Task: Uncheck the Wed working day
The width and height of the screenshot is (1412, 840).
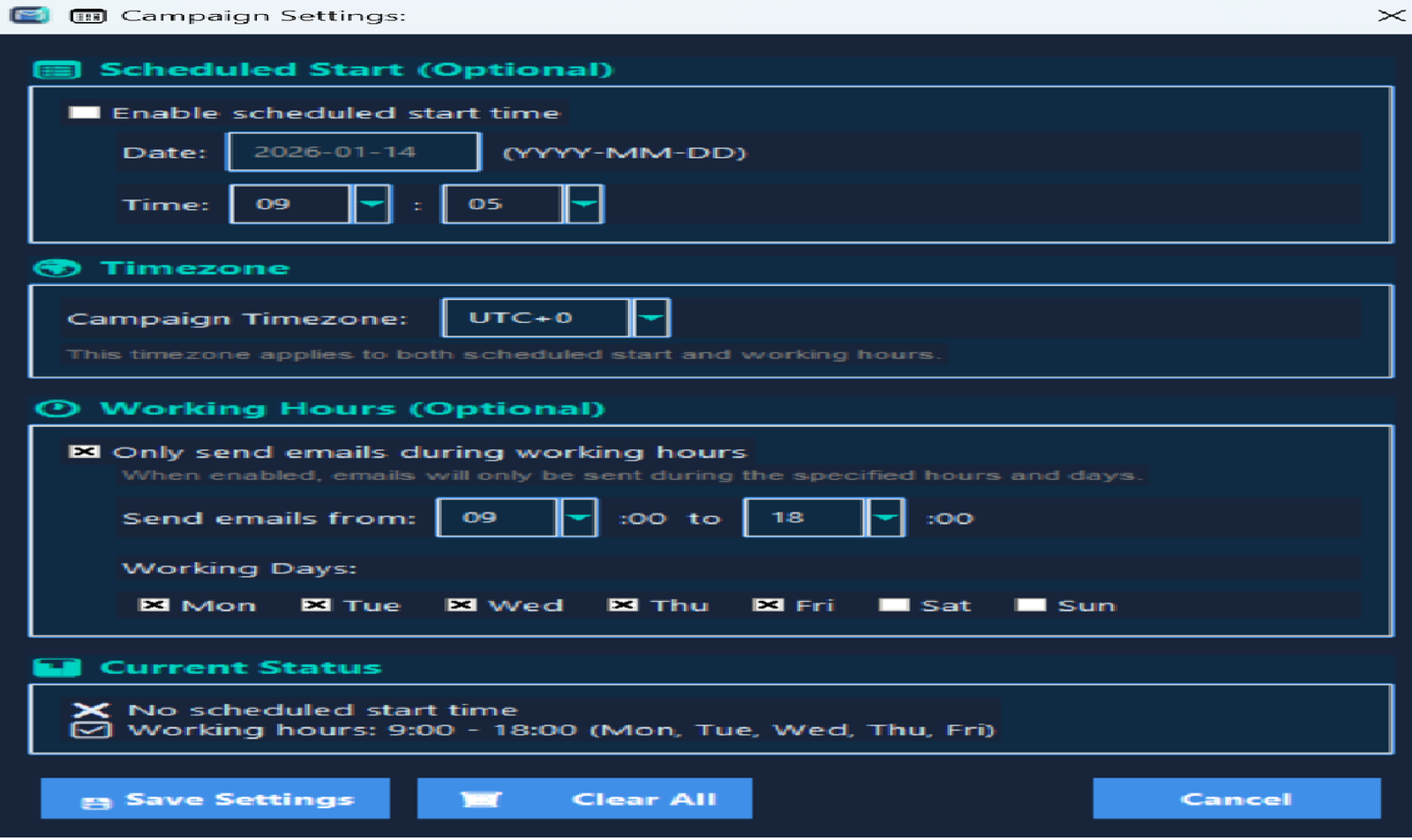Action: pyautogui.click(x=461, y=605)
